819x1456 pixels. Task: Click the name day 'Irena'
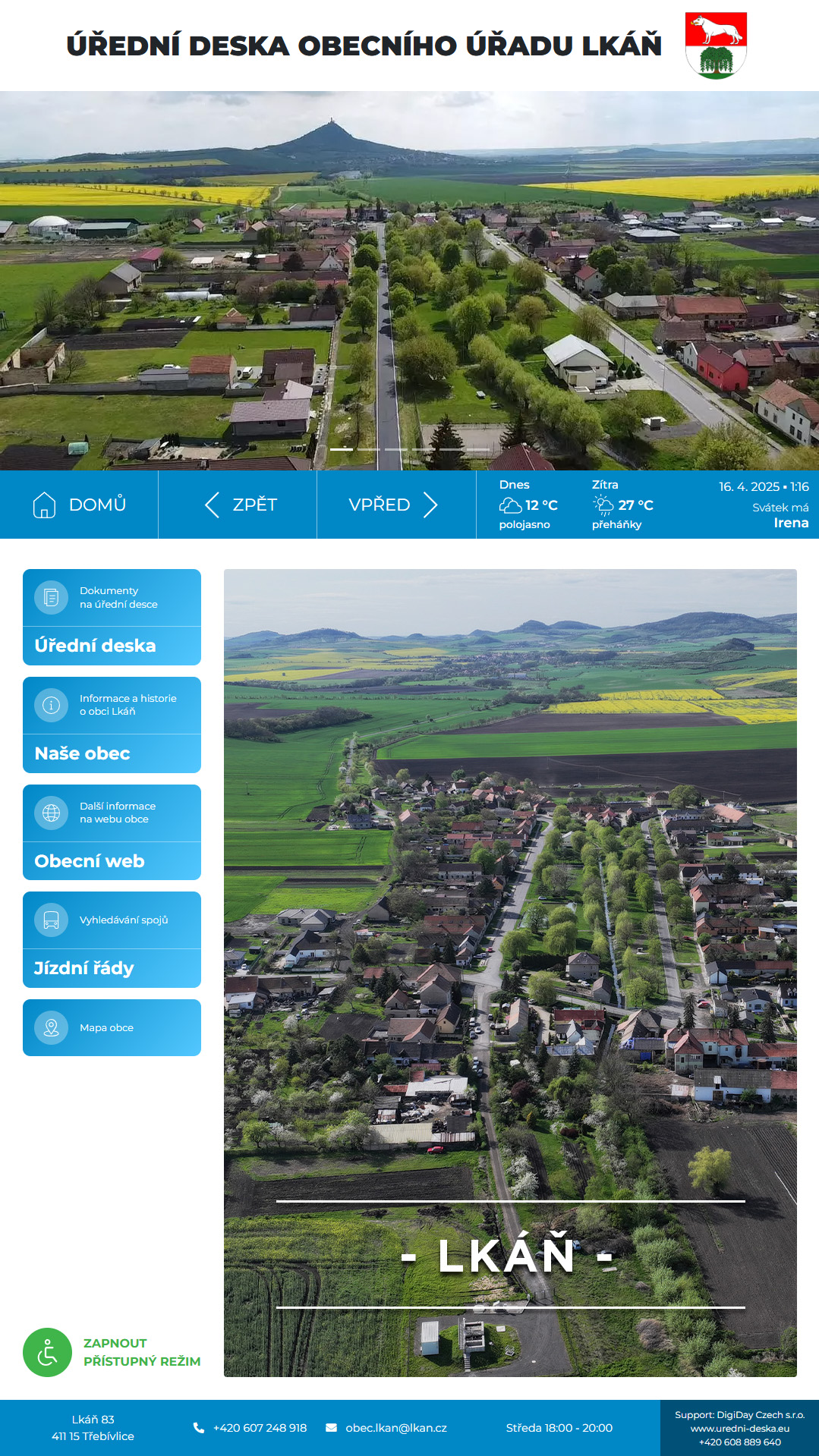pos(791,523)
